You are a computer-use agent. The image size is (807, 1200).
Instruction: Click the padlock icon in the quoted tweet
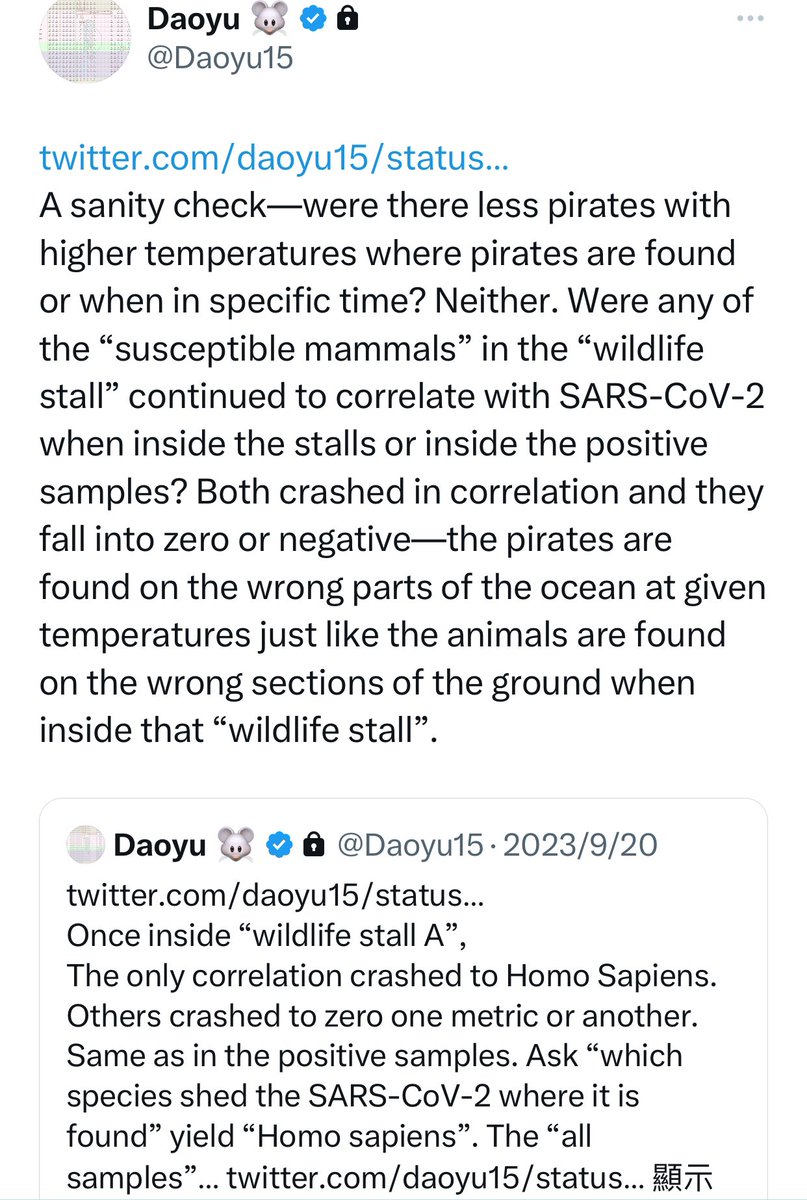pyautogui.click(x=313, y=845)
